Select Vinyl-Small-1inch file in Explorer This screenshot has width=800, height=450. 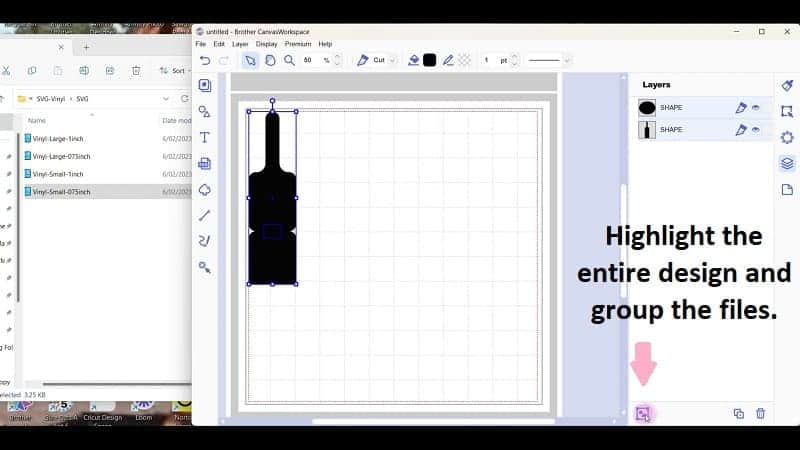[58, 174]
